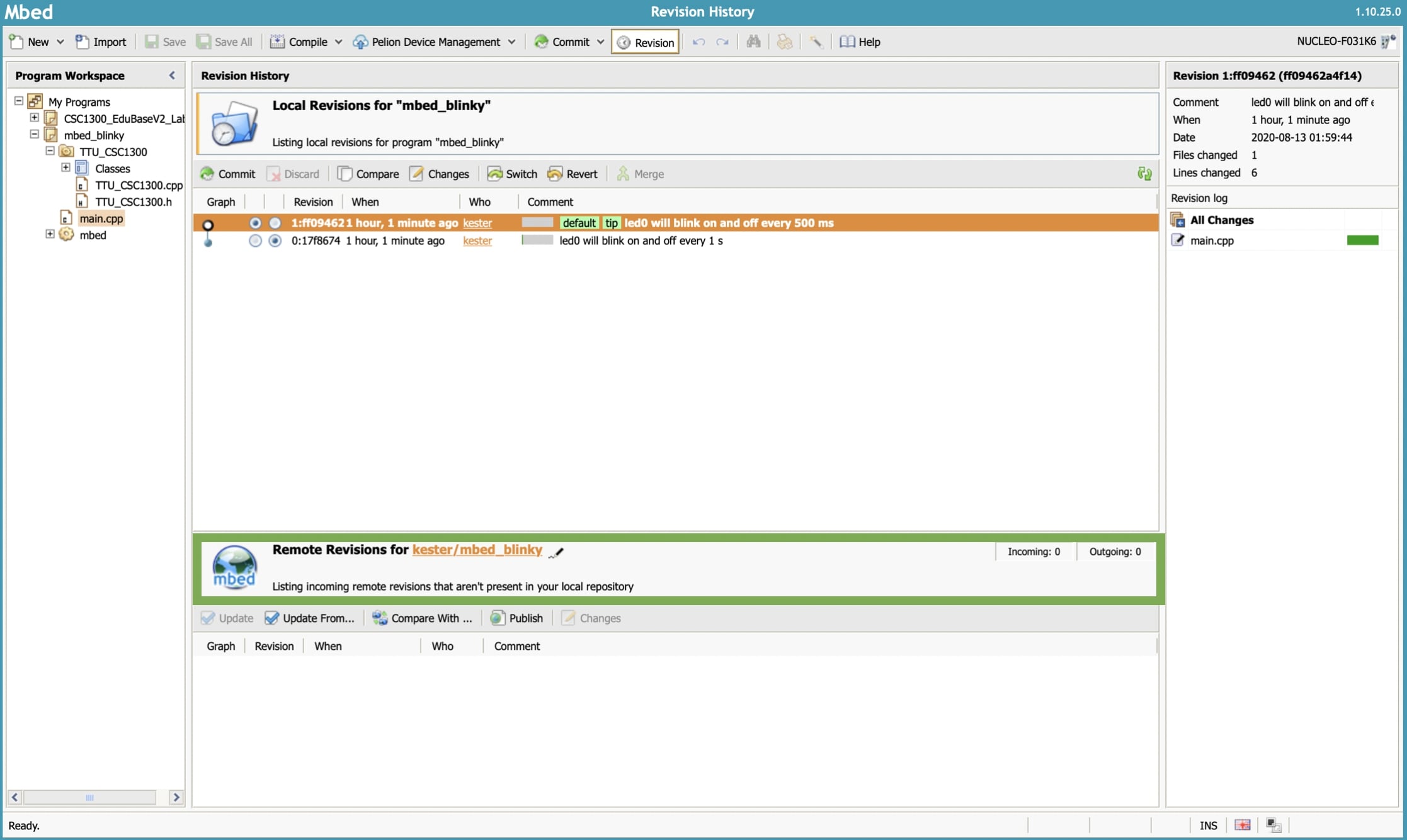Select second radio button on revision 0:17f8674
This screenshot has width=1407, height=840.
275,241
